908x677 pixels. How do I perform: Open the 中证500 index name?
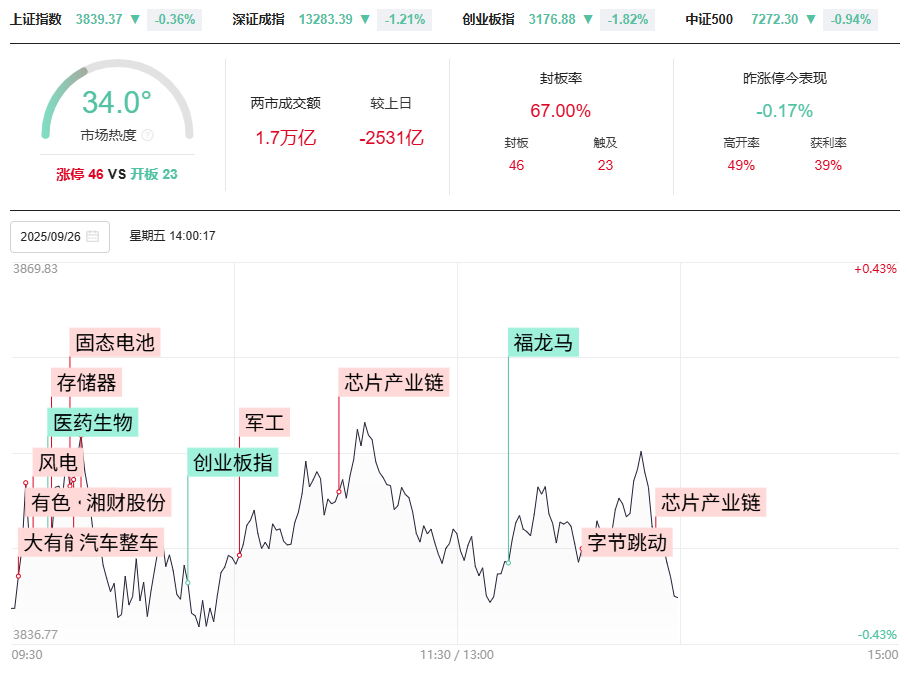pos(709,19)
